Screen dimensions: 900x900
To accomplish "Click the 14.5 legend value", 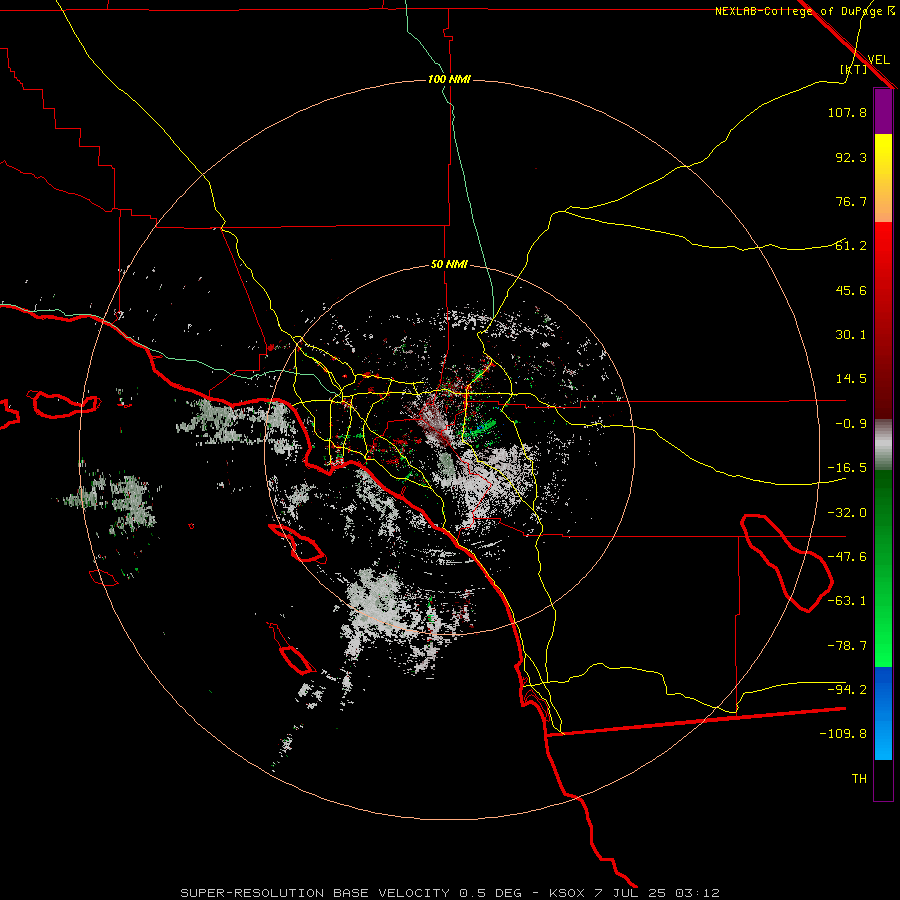I will coord(851,379).
